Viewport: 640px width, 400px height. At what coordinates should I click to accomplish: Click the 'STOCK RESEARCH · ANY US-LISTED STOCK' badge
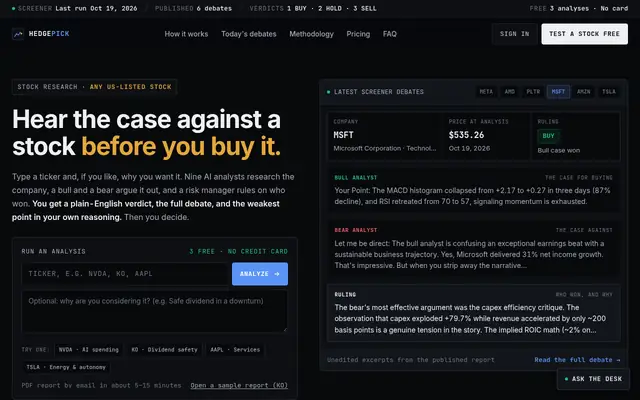pos(94,87)
